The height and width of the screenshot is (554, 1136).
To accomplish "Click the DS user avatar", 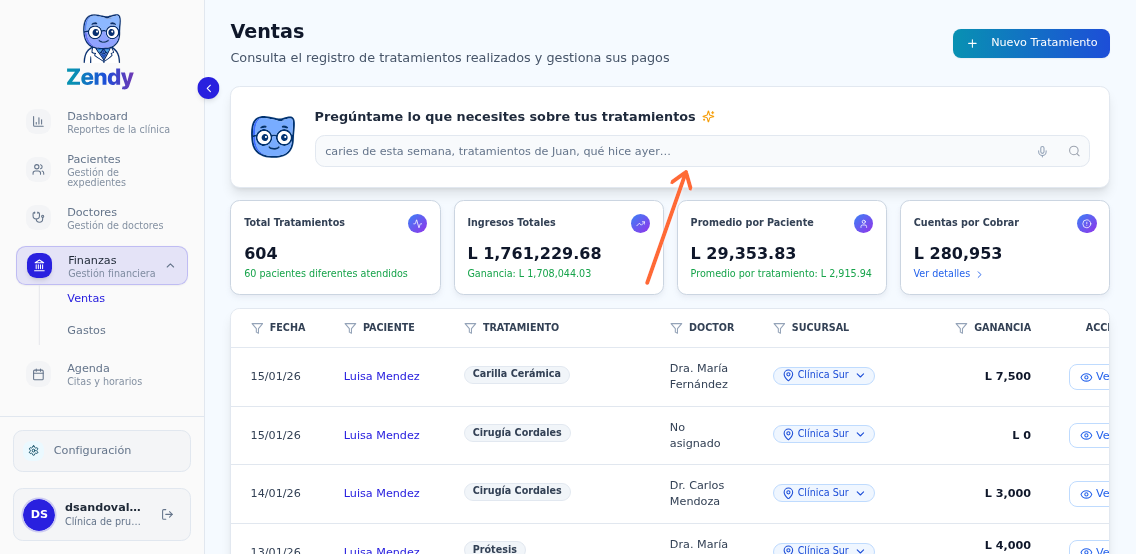I will 39,514.
